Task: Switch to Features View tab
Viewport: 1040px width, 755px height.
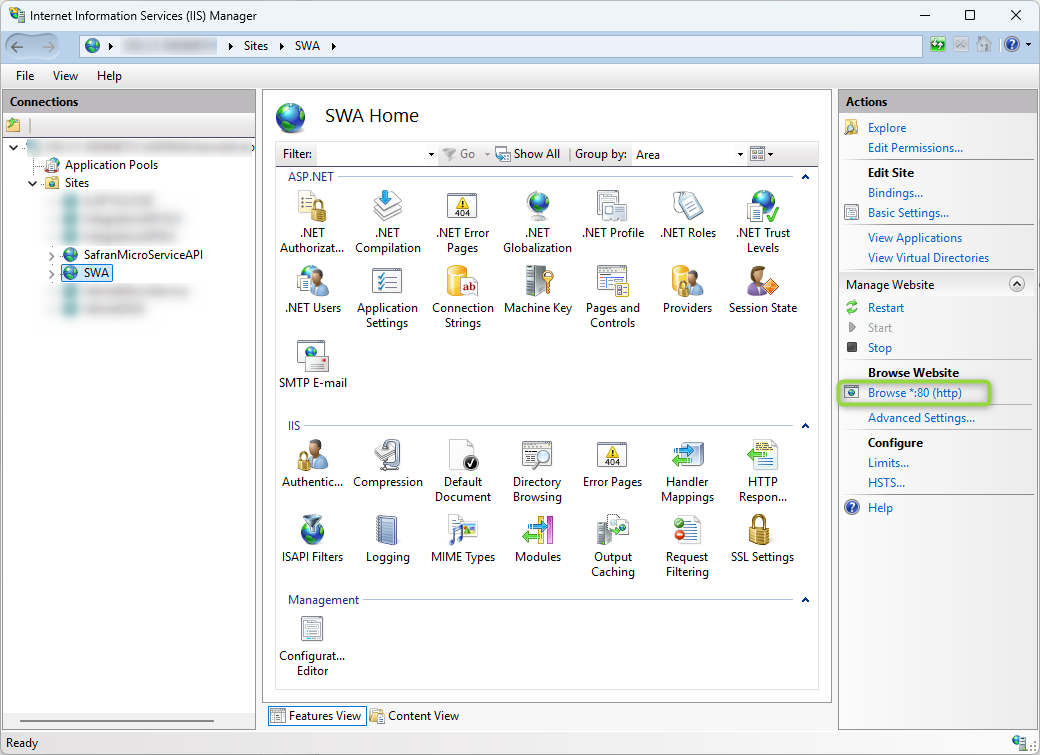Action: point(317,716)
